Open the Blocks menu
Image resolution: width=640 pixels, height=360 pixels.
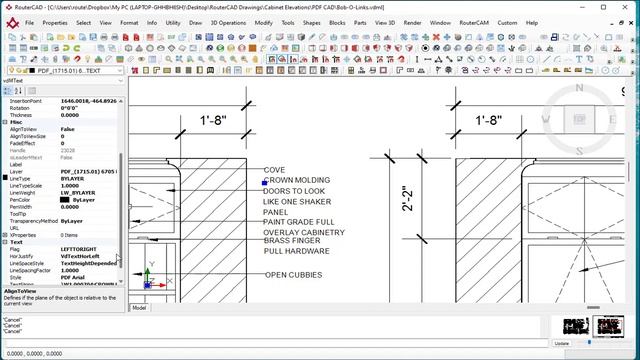tap(337, 23)
